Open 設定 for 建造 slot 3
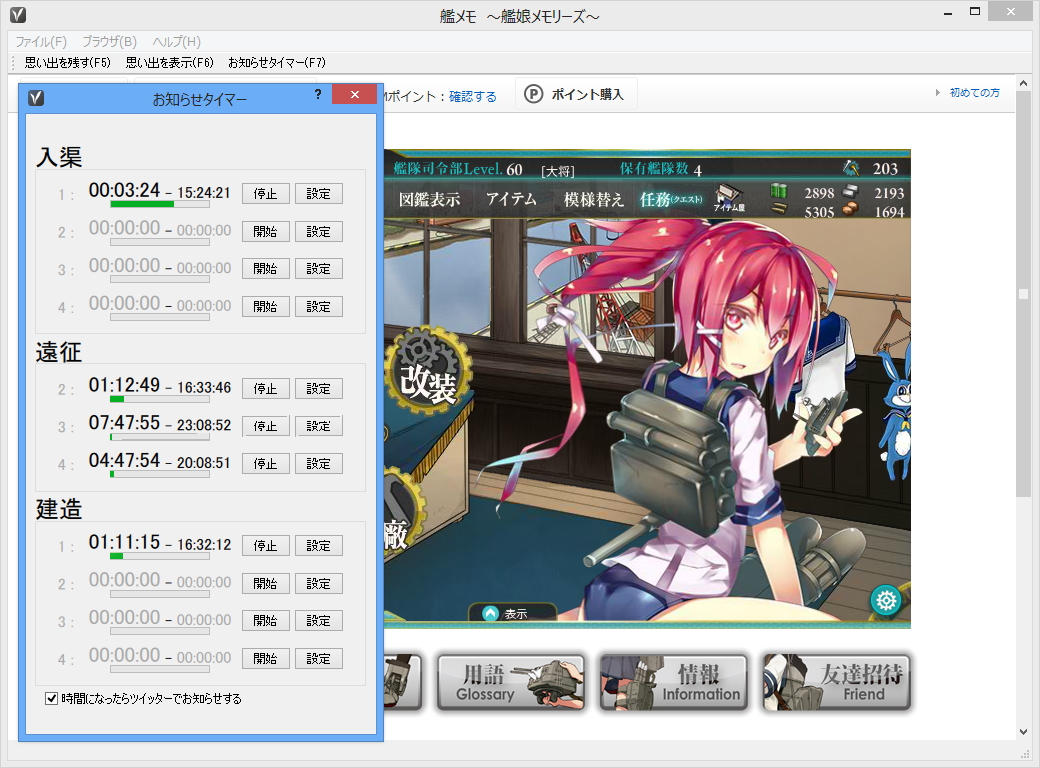 318,621
